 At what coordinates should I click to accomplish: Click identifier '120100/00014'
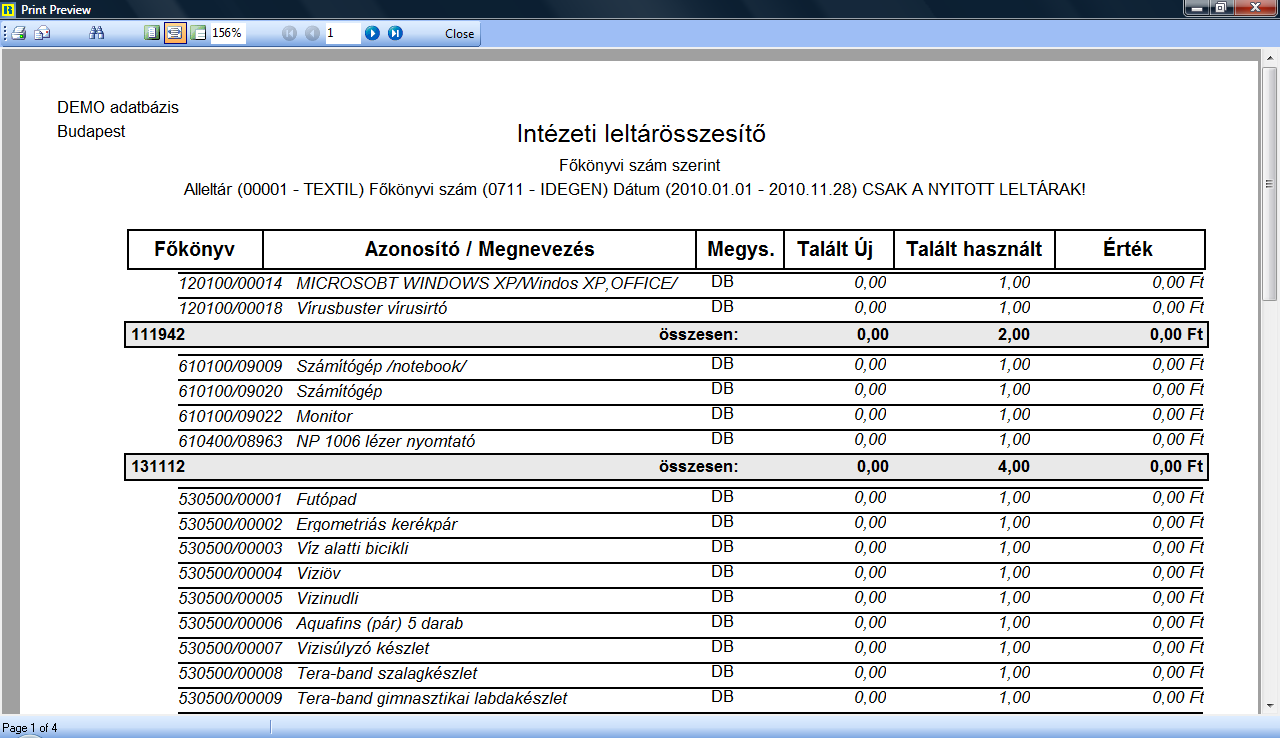tap(230, 284)
